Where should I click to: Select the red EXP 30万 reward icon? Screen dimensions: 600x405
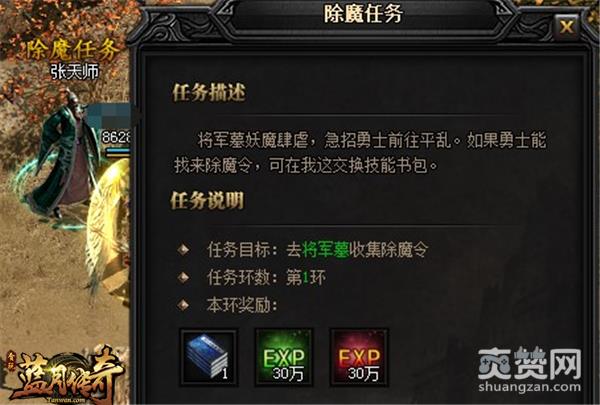(x=359, y=357)
